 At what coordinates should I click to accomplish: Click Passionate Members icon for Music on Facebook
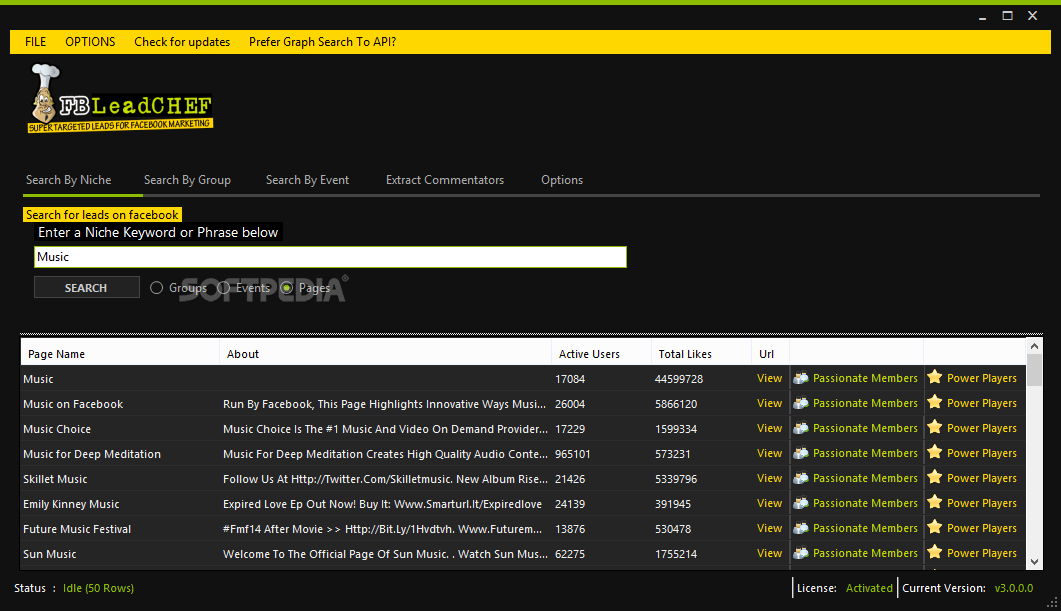(x=800, y=403)
